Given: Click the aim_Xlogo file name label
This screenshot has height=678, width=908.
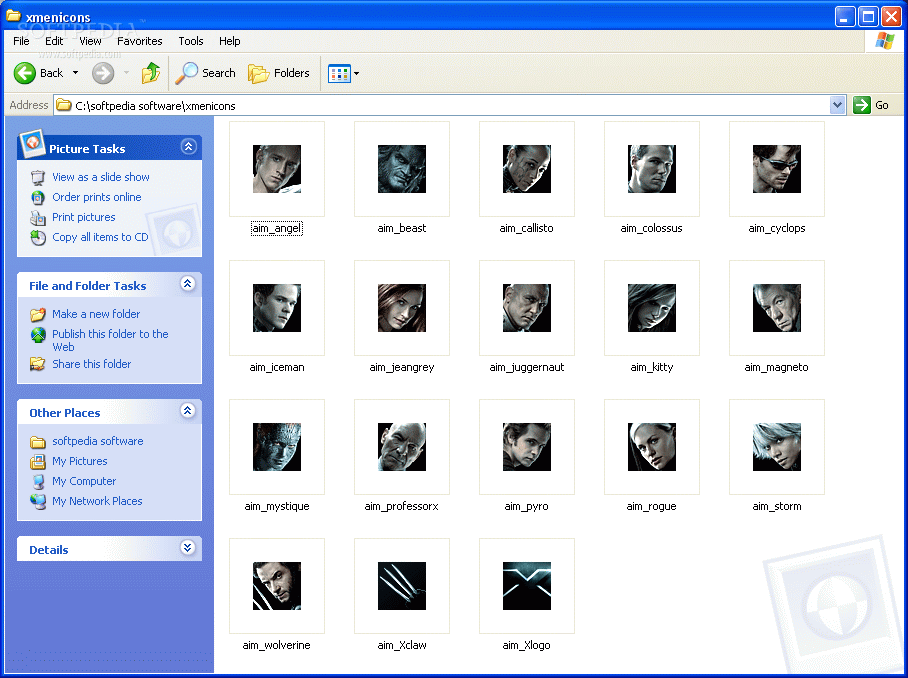Looking at the screenshot, I should pos(526,645).
